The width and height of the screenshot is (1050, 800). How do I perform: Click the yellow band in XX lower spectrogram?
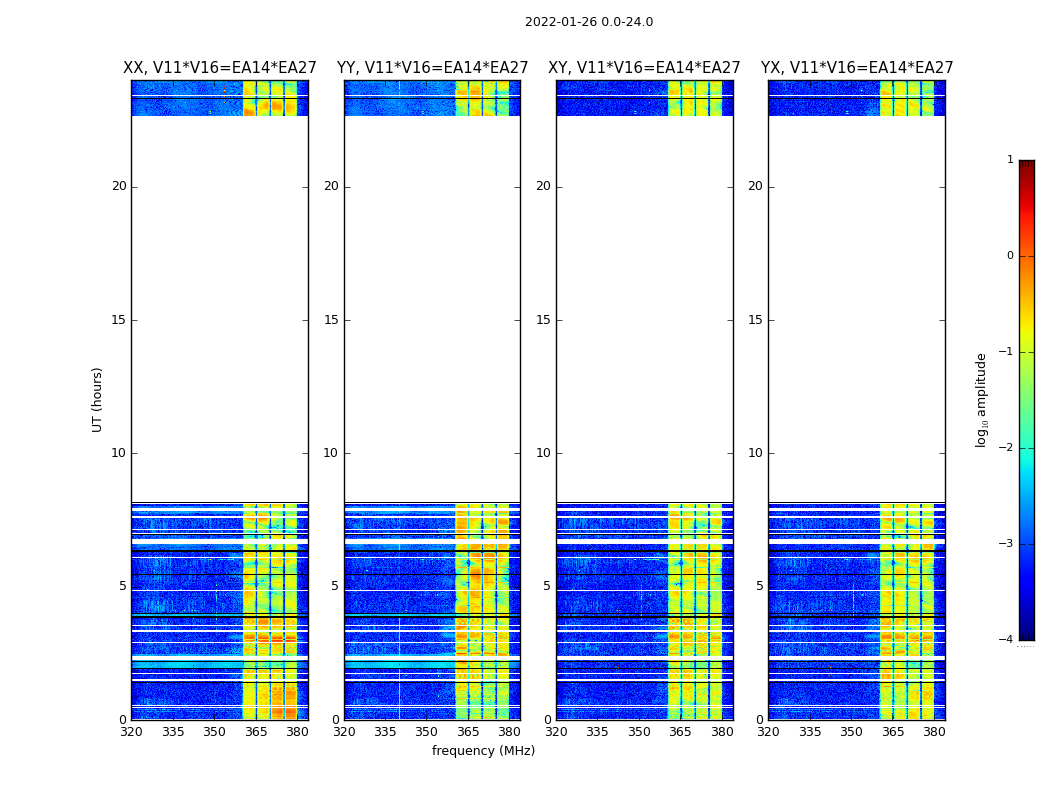coord(269,612)
